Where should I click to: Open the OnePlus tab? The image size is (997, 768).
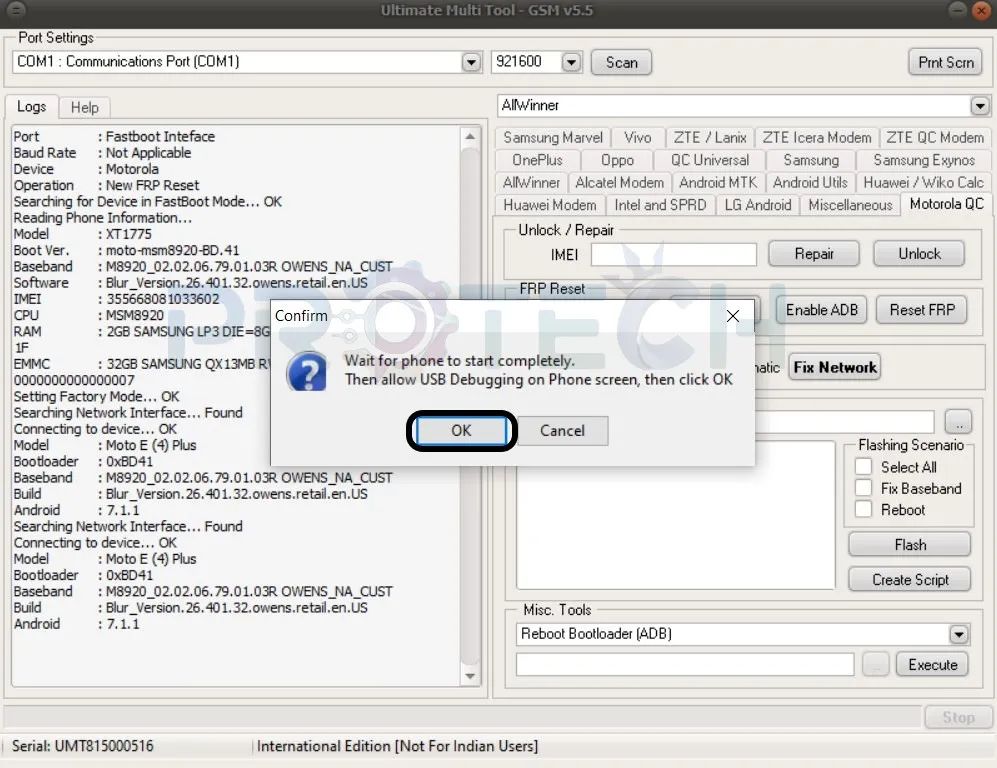537,160
